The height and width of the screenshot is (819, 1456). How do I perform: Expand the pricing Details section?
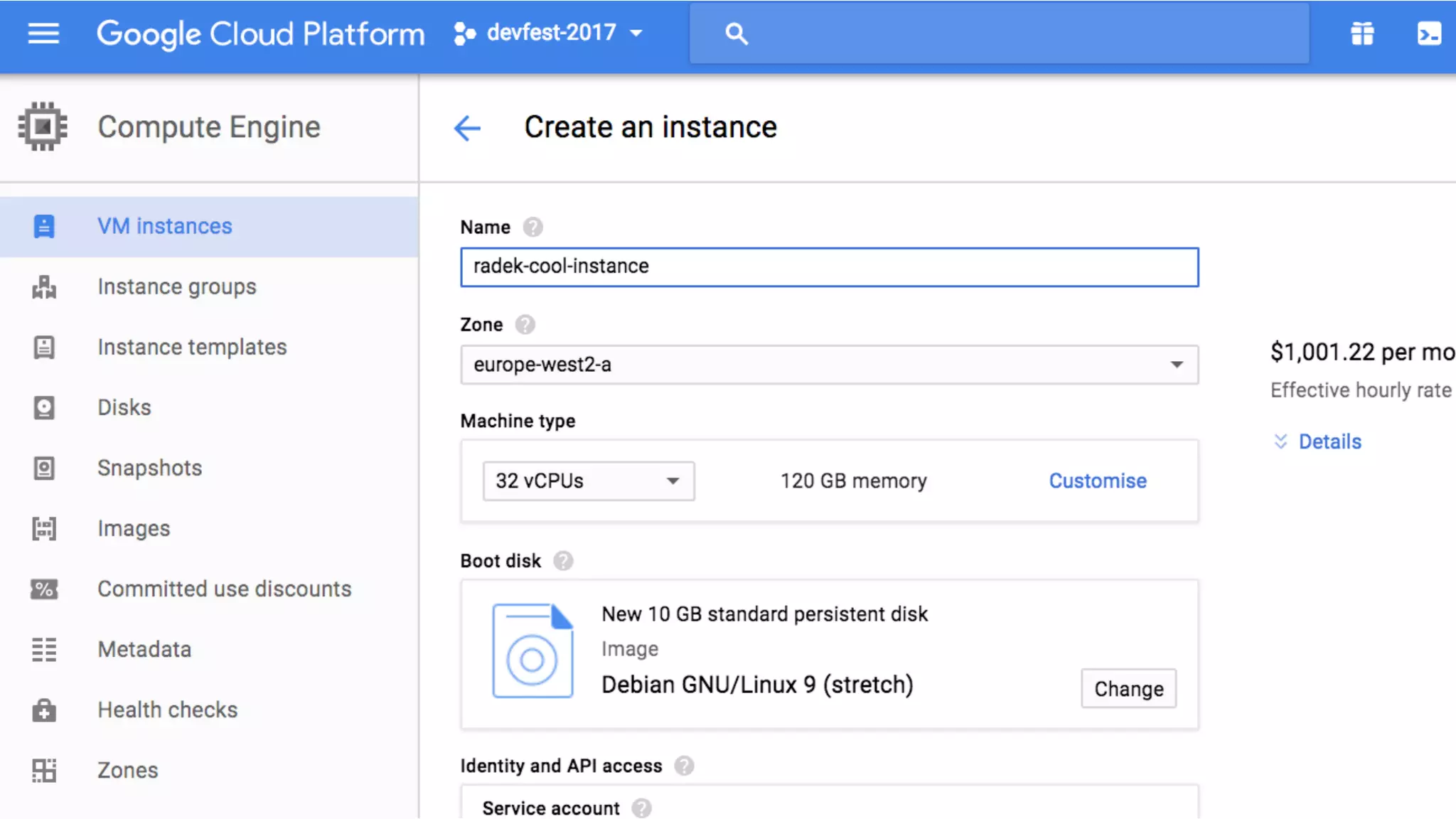[x=1319, y=442]
